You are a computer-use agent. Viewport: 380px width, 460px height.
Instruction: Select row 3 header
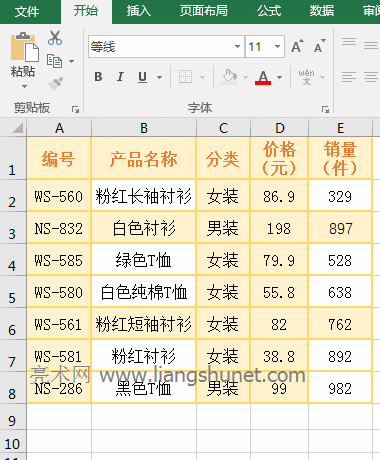[x=13, y=228]
